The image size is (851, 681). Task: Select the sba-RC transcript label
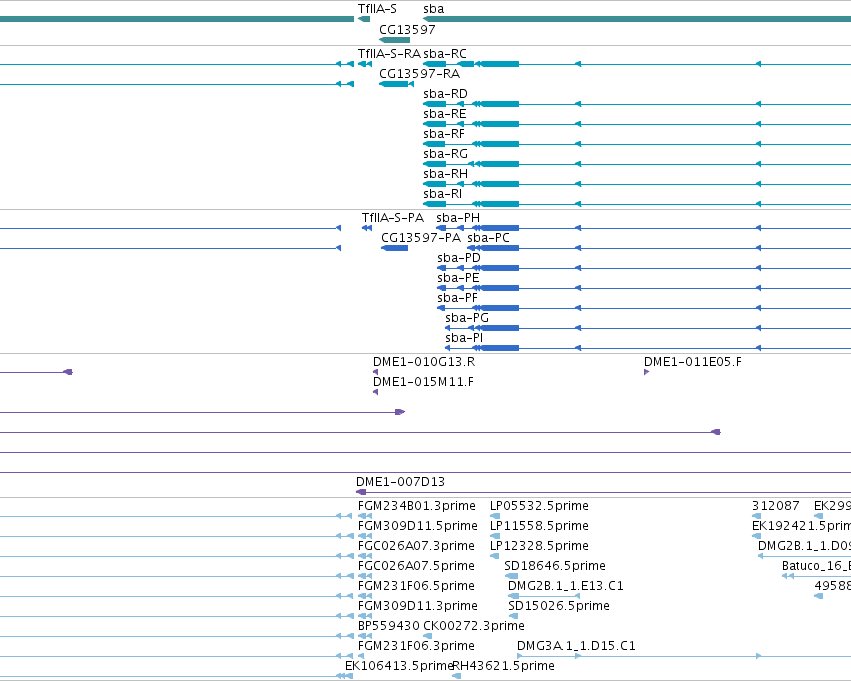445,54
